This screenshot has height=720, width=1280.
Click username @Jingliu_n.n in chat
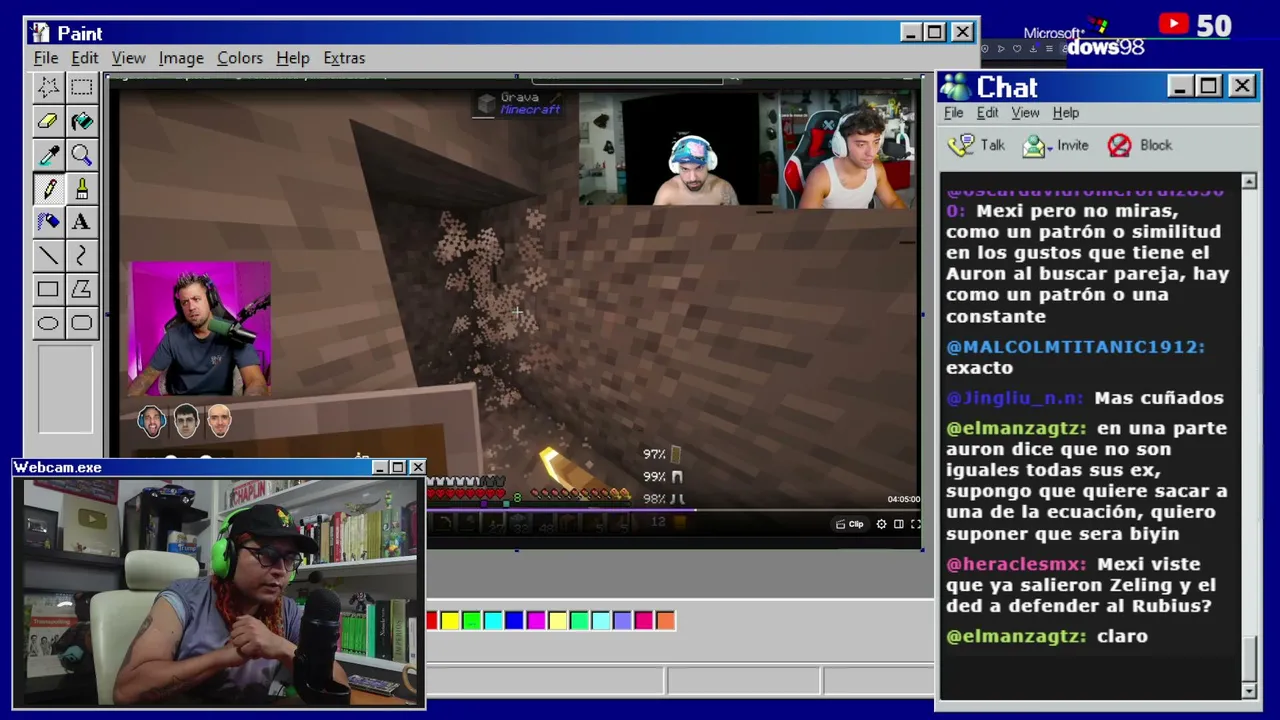click(1015, 398)
